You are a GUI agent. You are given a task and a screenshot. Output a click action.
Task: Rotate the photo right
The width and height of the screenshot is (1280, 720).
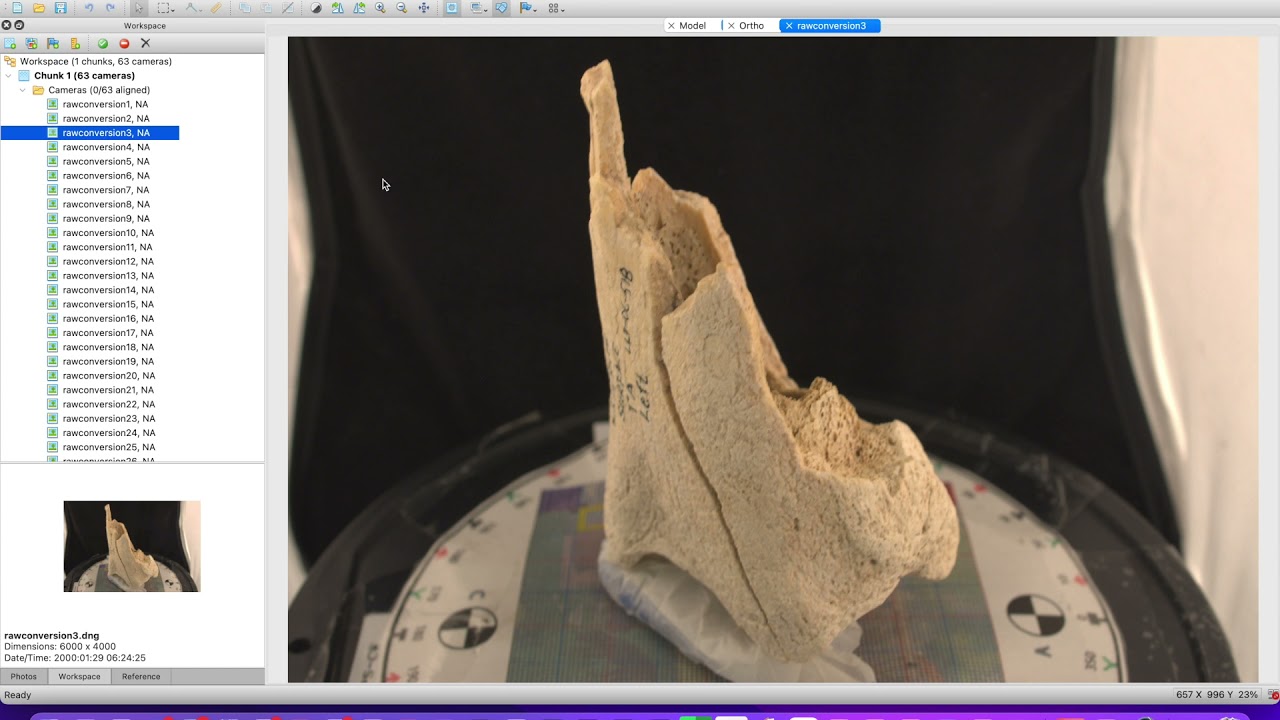coord(359,8)
